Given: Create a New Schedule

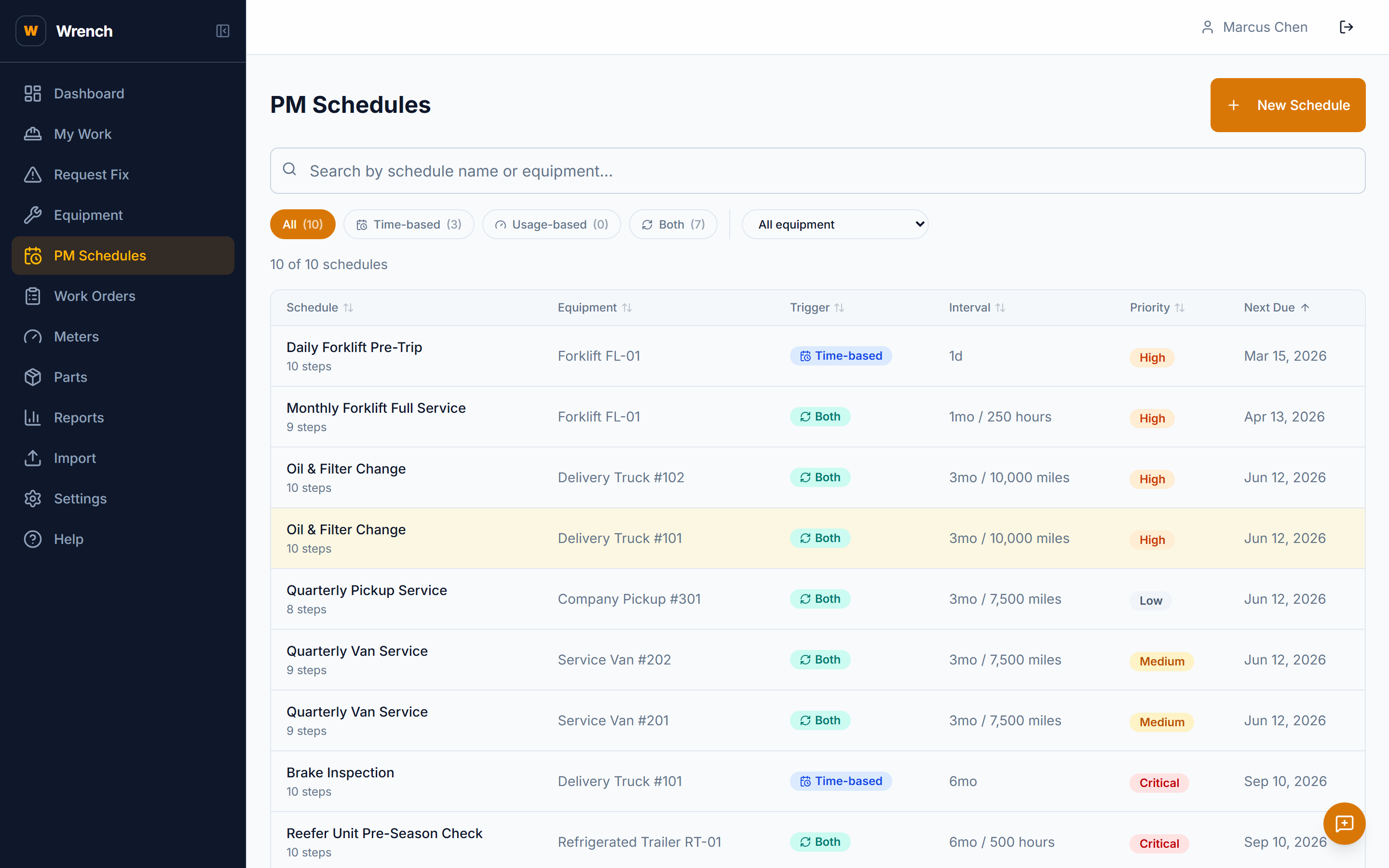Looking at the screenshot, I should pos(1287,105).
